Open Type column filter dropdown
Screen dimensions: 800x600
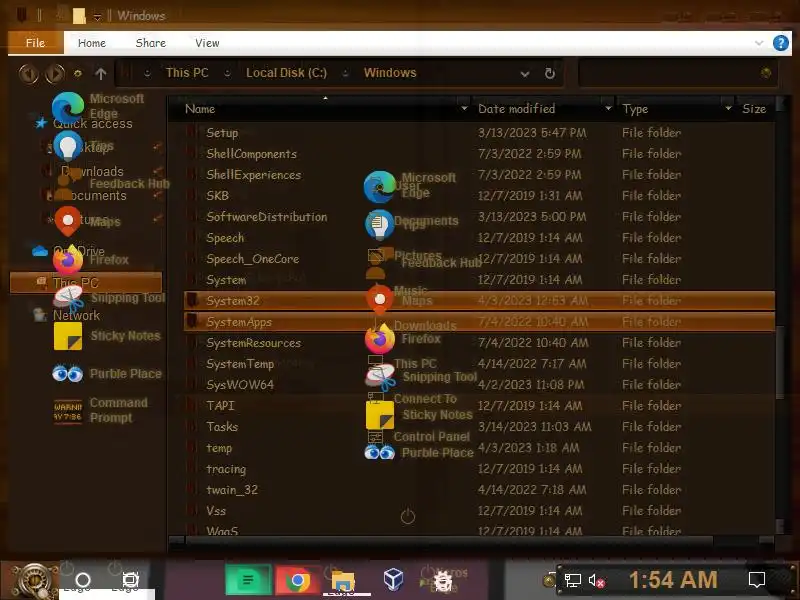click(x=729, y=109)
